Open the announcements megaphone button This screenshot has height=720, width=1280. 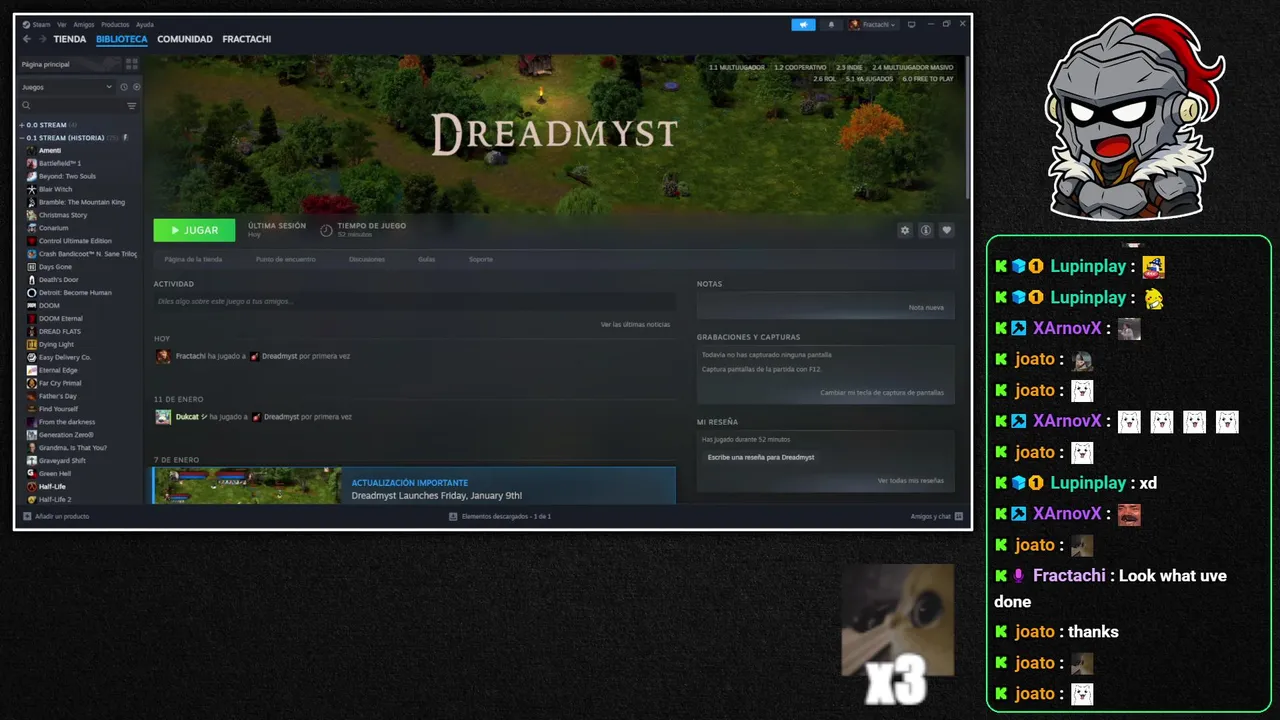[x=803, y=24]
